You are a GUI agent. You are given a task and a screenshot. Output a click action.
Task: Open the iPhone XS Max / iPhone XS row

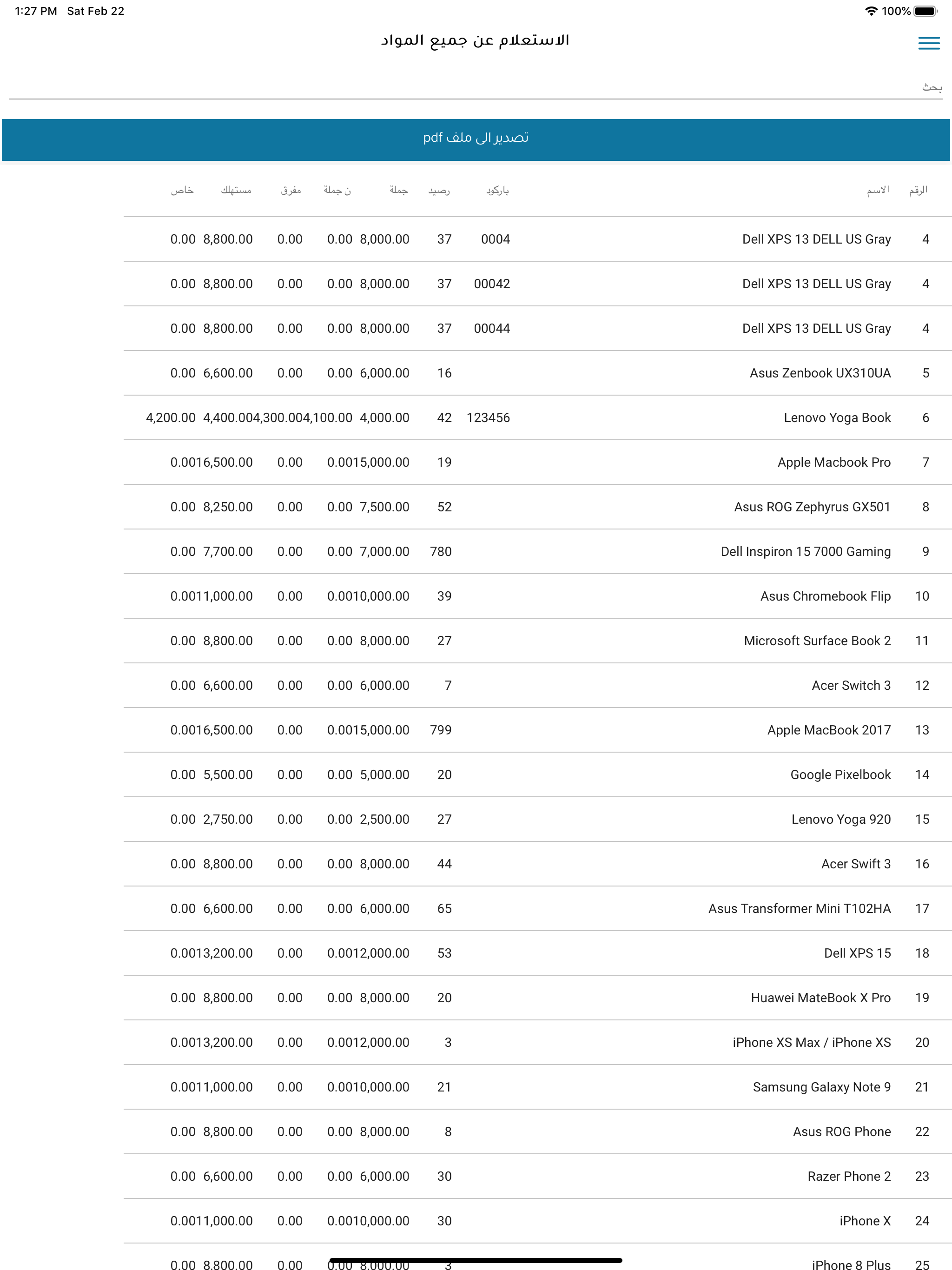click(x=537, y=1043)
